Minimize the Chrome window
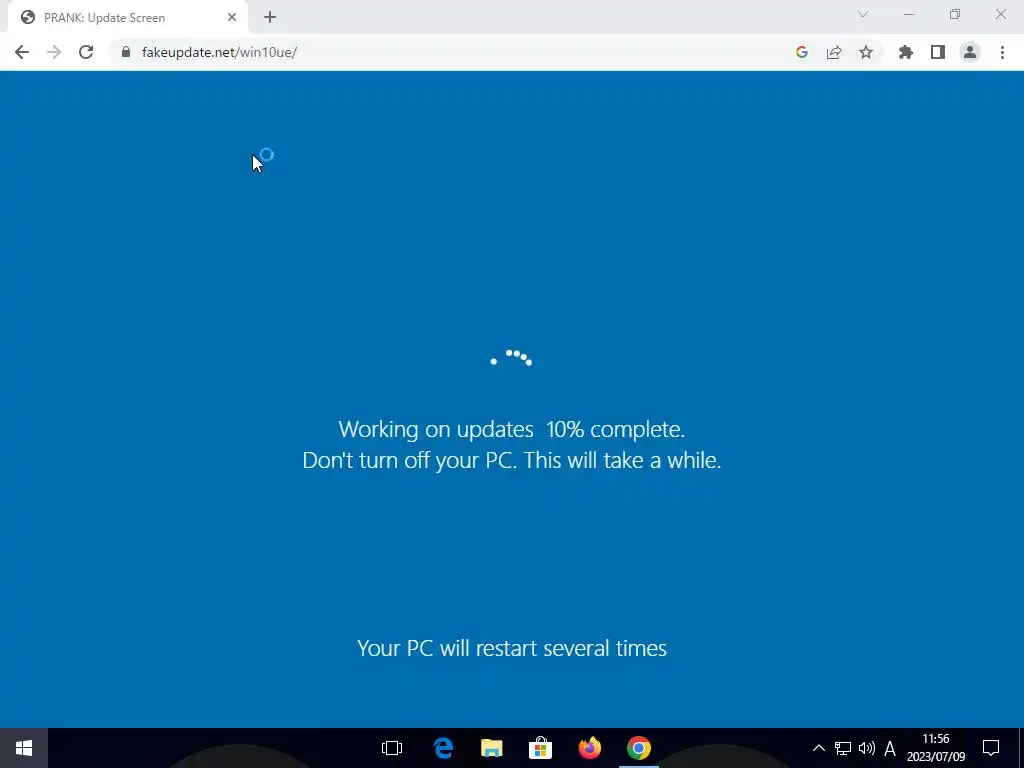The height and width of the screenshot is (768, 1024). 909,14
